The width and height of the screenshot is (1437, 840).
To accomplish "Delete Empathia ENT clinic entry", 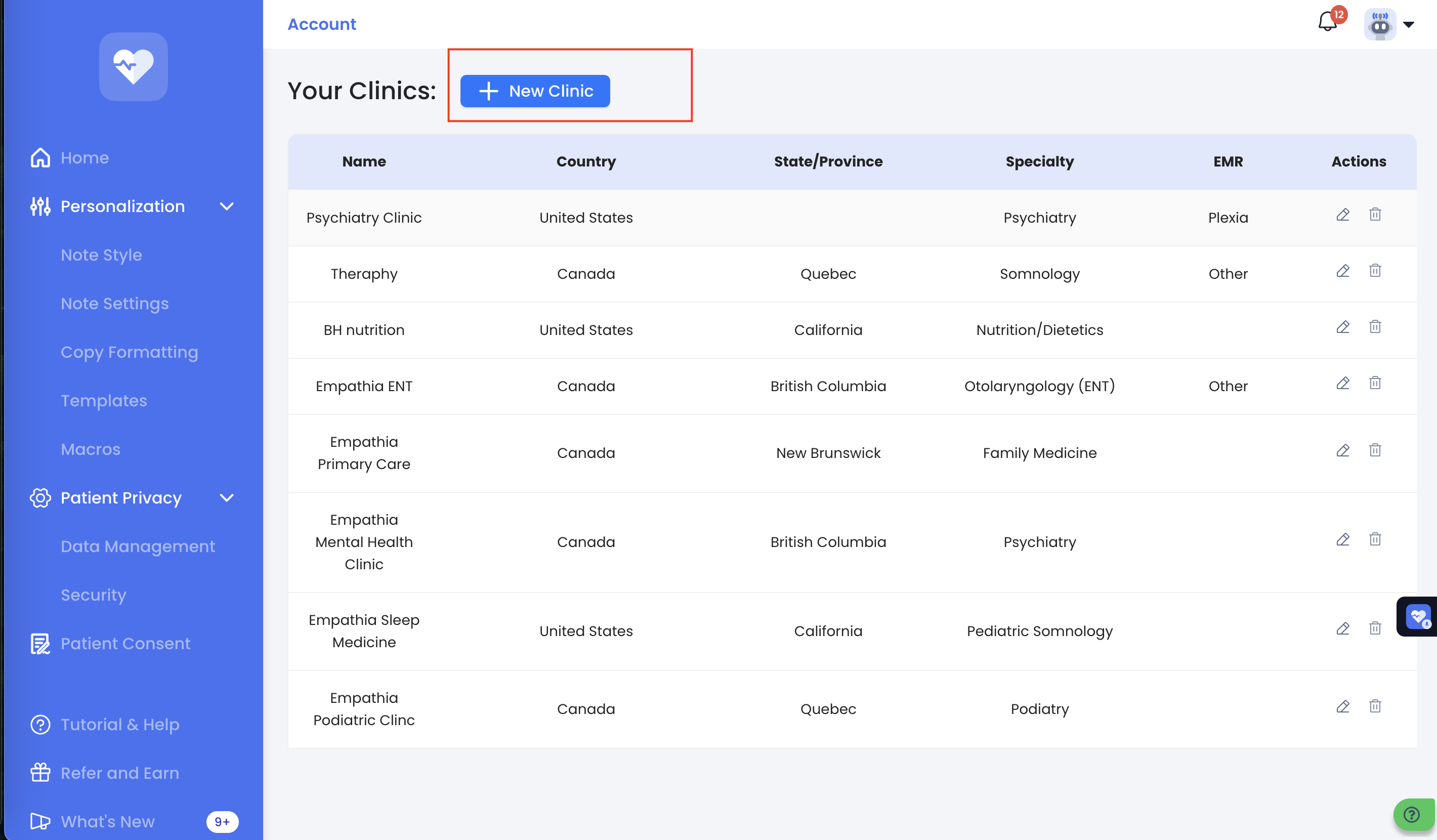I will coord(1375,383).
